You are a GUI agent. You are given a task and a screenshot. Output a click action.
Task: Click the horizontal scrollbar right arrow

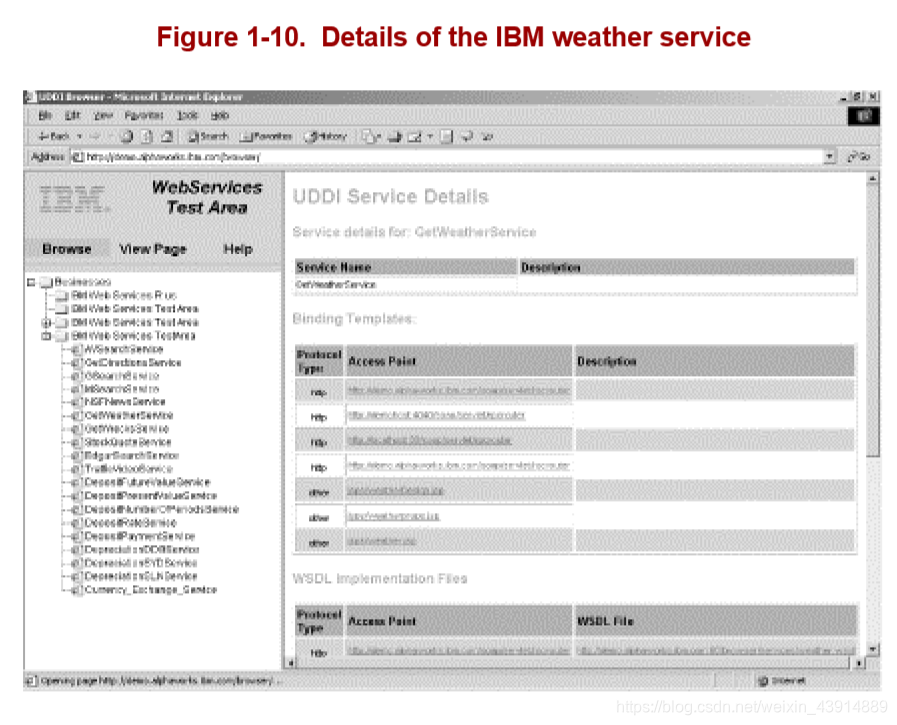pos(859,663)
